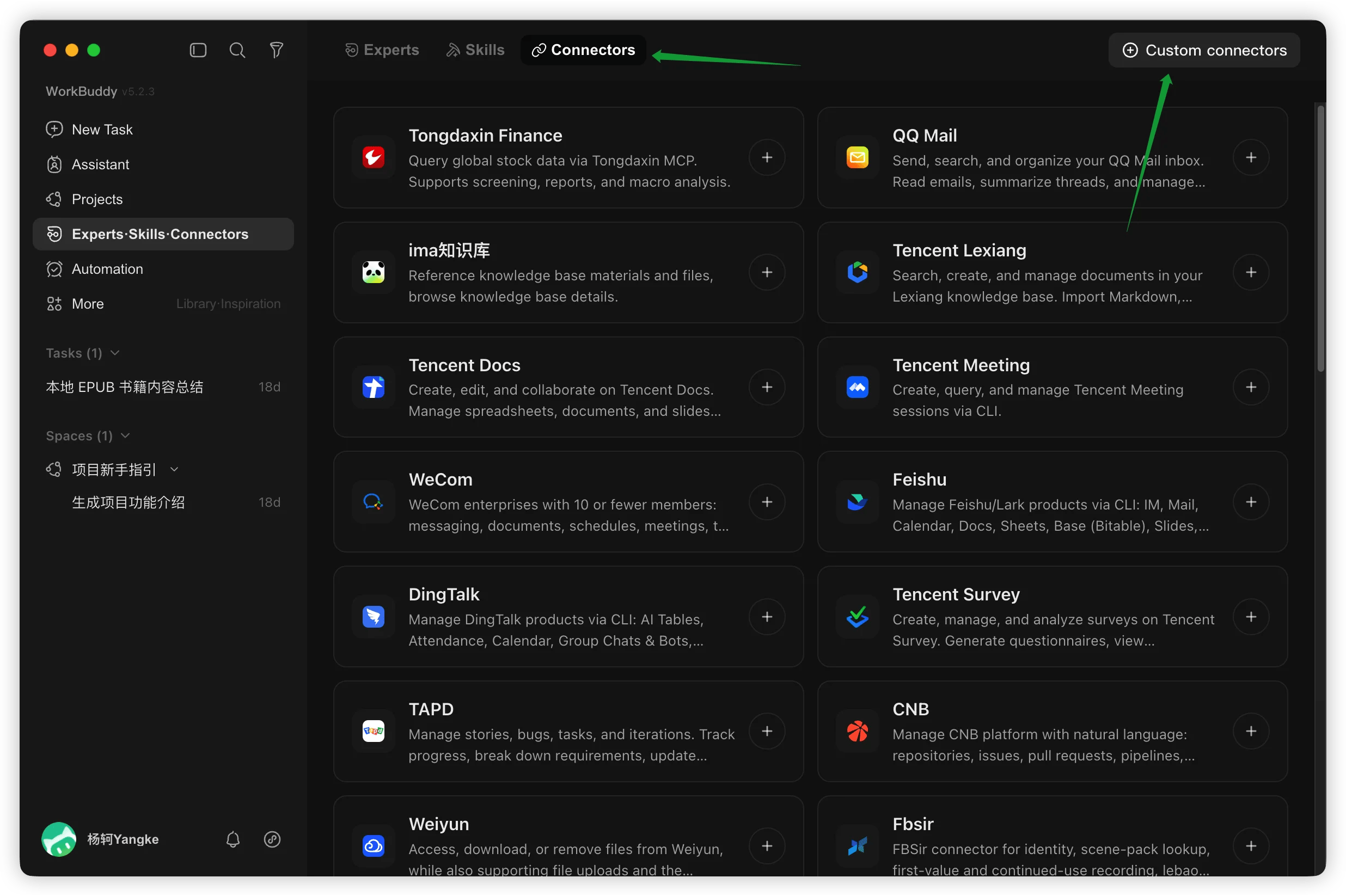Click the CNB logo icon

tap(858, 731)
